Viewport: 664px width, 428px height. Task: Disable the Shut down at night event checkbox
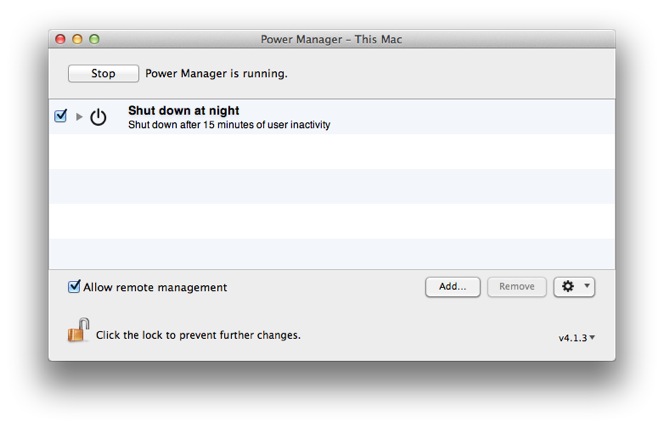click(x=61, y=116)
